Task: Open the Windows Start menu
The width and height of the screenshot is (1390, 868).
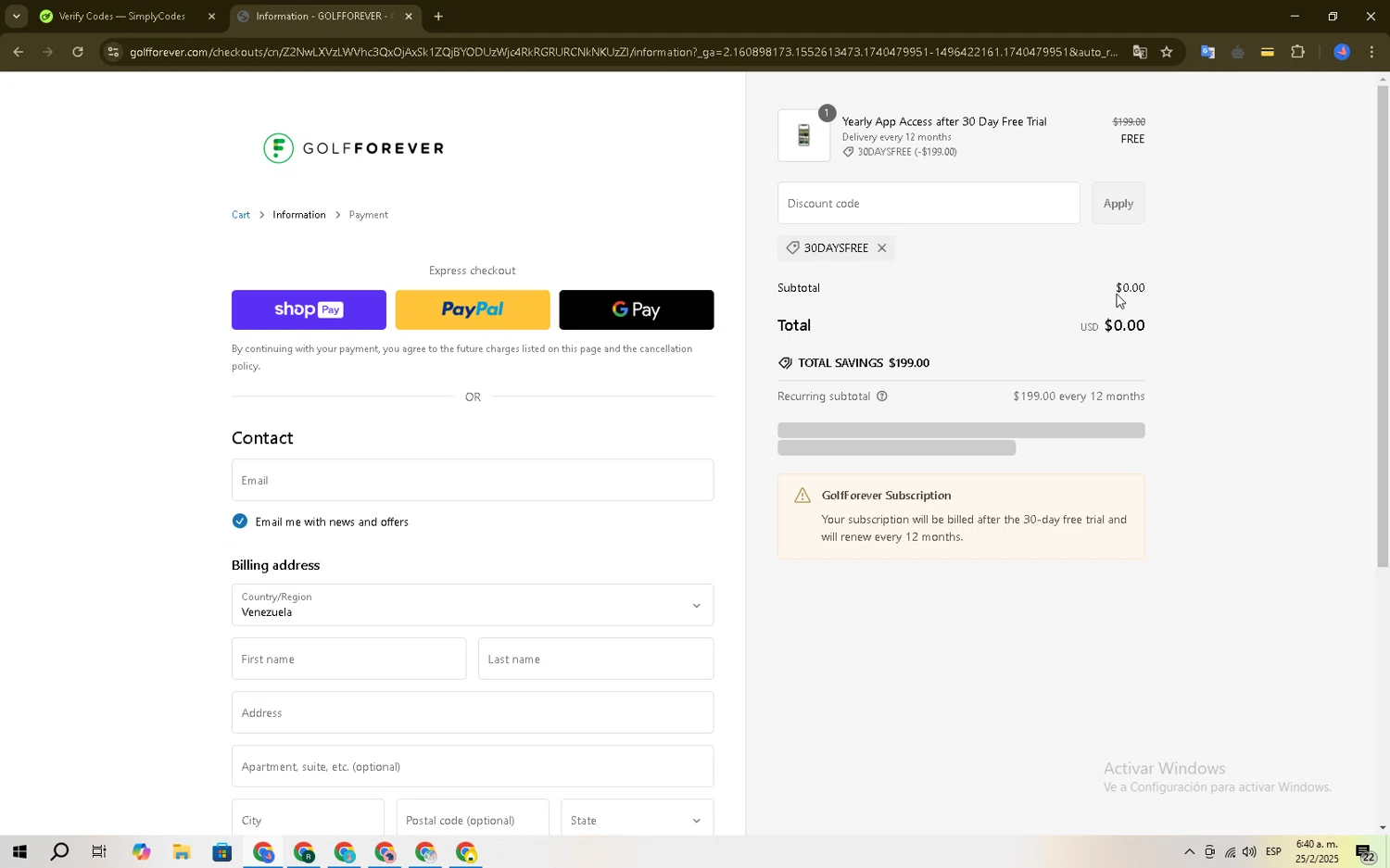Action: click(19, 852)
